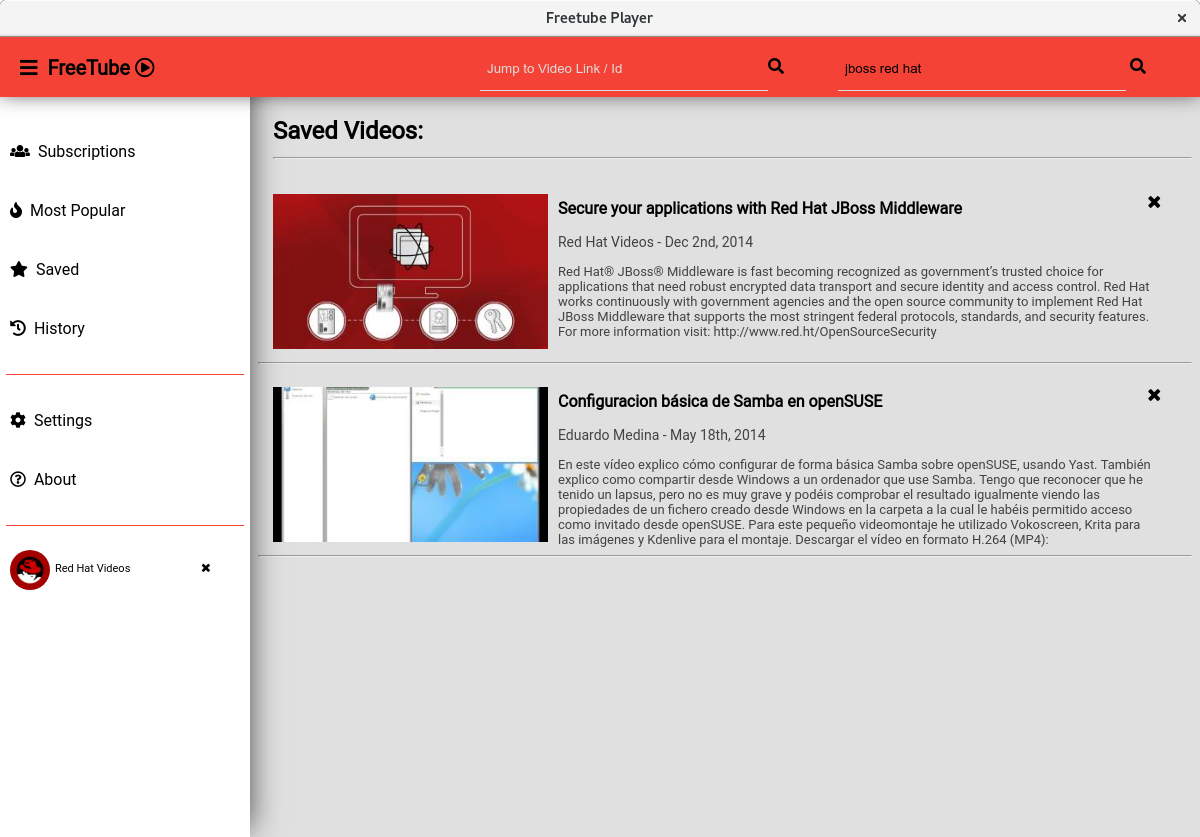The image size is (1200, 837).
Task: Toggle the hamburger sidebar menu
Action: tap(29, 68)
